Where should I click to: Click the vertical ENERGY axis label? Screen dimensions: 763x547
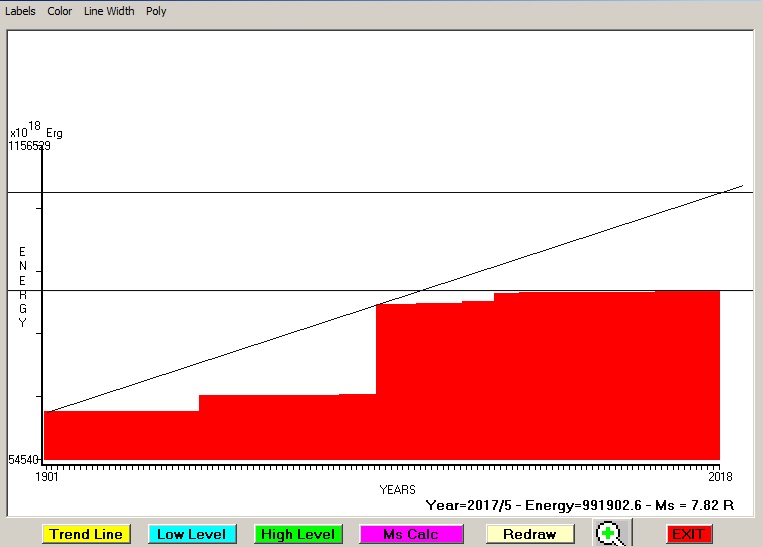(22, 287)
